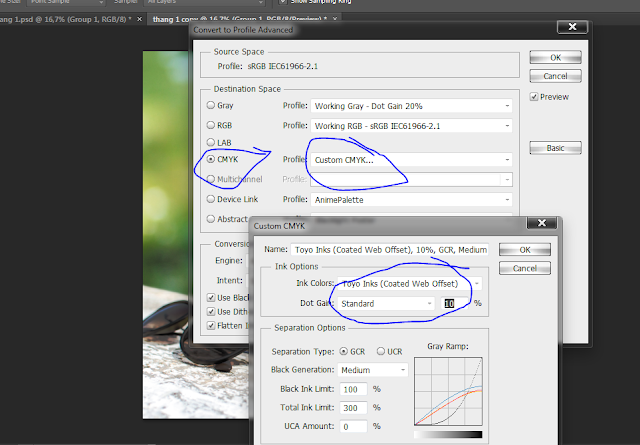Select the Multichannel radio option

(x=211, y=179)
